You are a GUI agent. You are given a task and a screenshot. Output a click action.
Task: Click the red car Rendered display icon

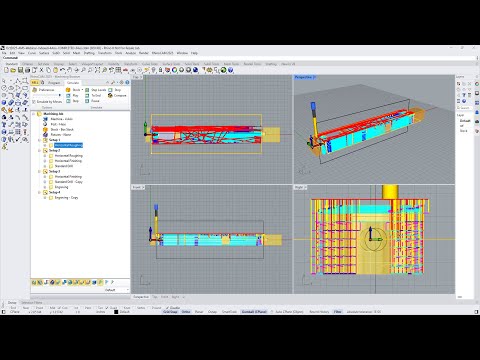coord(125,70)
